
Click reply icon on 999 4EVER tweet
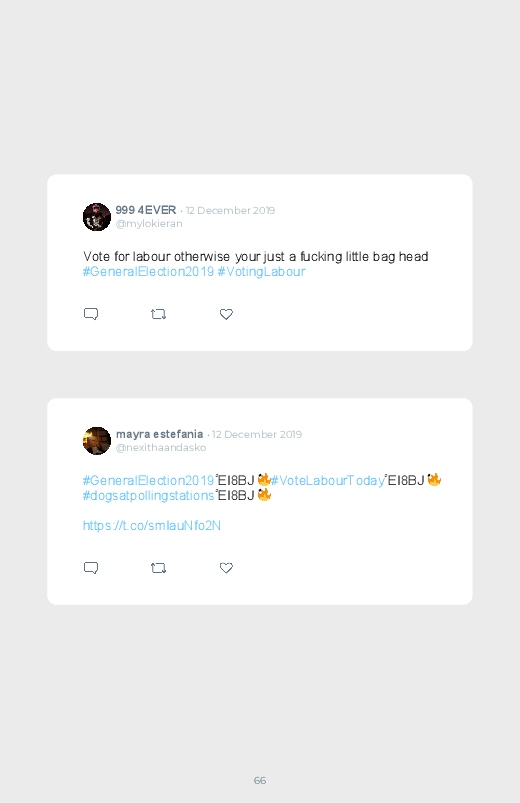[91, 314]
